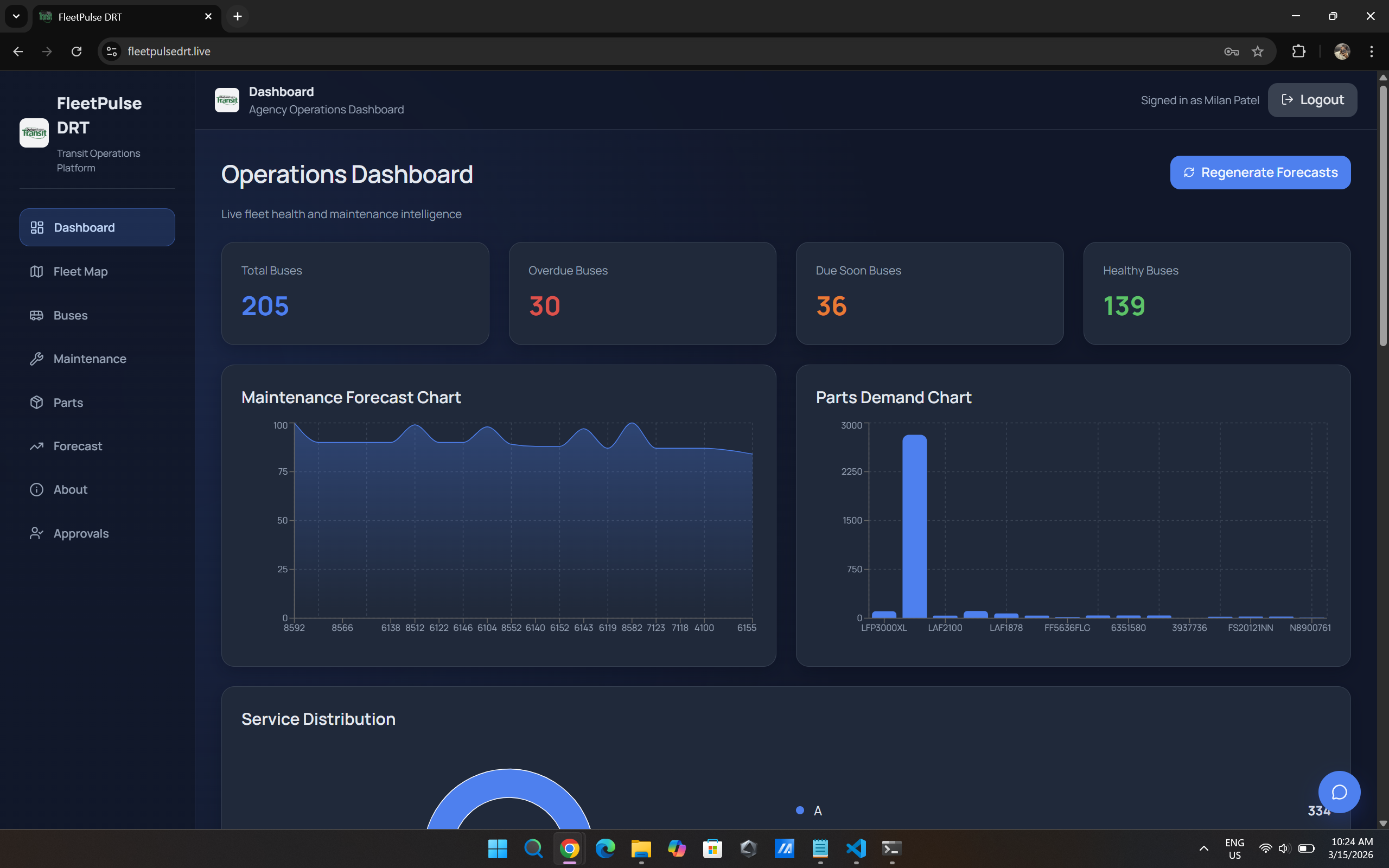Click the Maintenance wrench icon
The width and height of the screenshot is (1389, 868).
click(37, 359)
